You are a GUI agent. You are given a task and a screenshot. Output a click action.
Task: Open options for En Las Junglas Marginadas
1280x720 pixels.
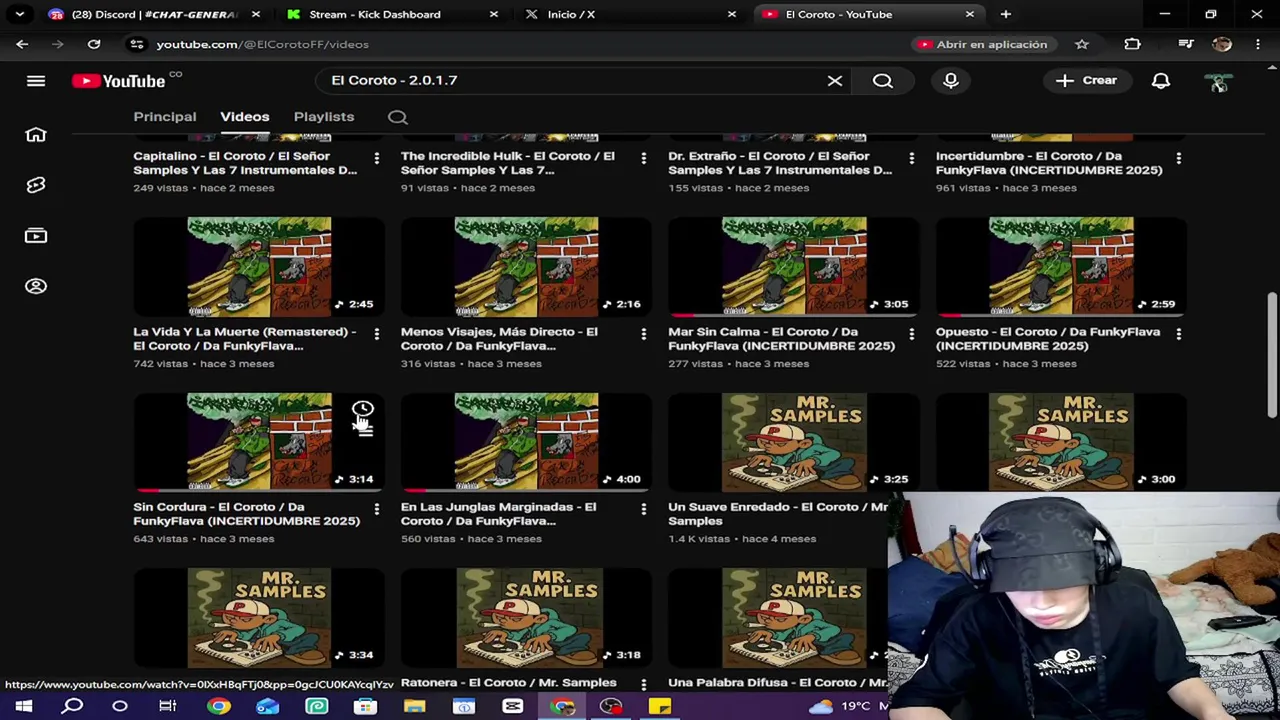[x=643, y=509]
